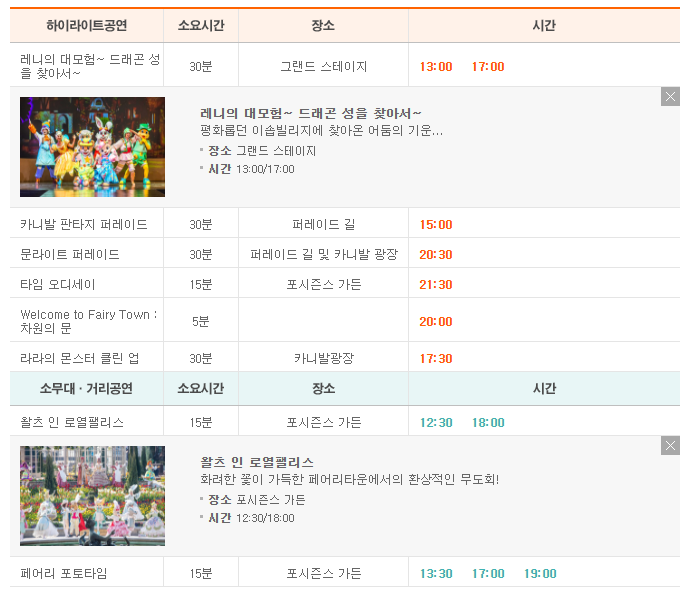Select the 화려한 꽃이 가득한 페어리타운 description
Image resolution: width=689 pixels, height=594 pixels.
[x=349, y=479]
